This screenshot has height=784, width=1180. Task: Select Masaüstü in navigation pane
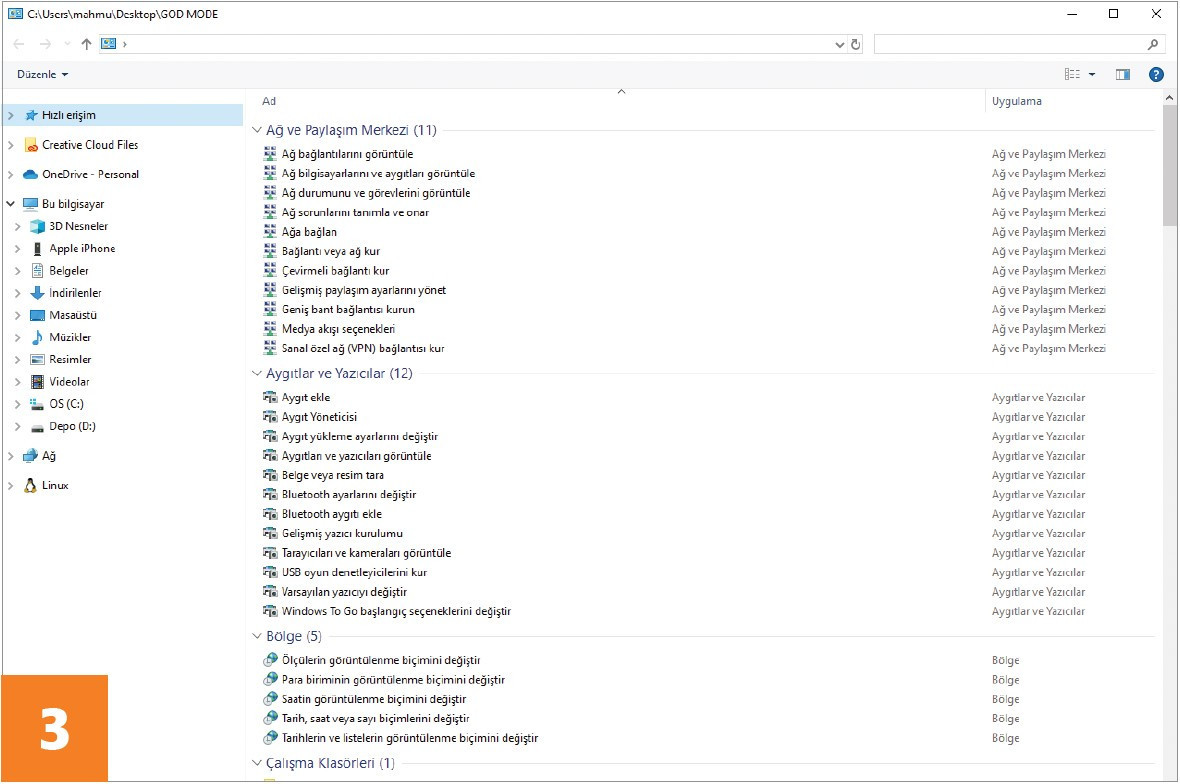(73, 315)
